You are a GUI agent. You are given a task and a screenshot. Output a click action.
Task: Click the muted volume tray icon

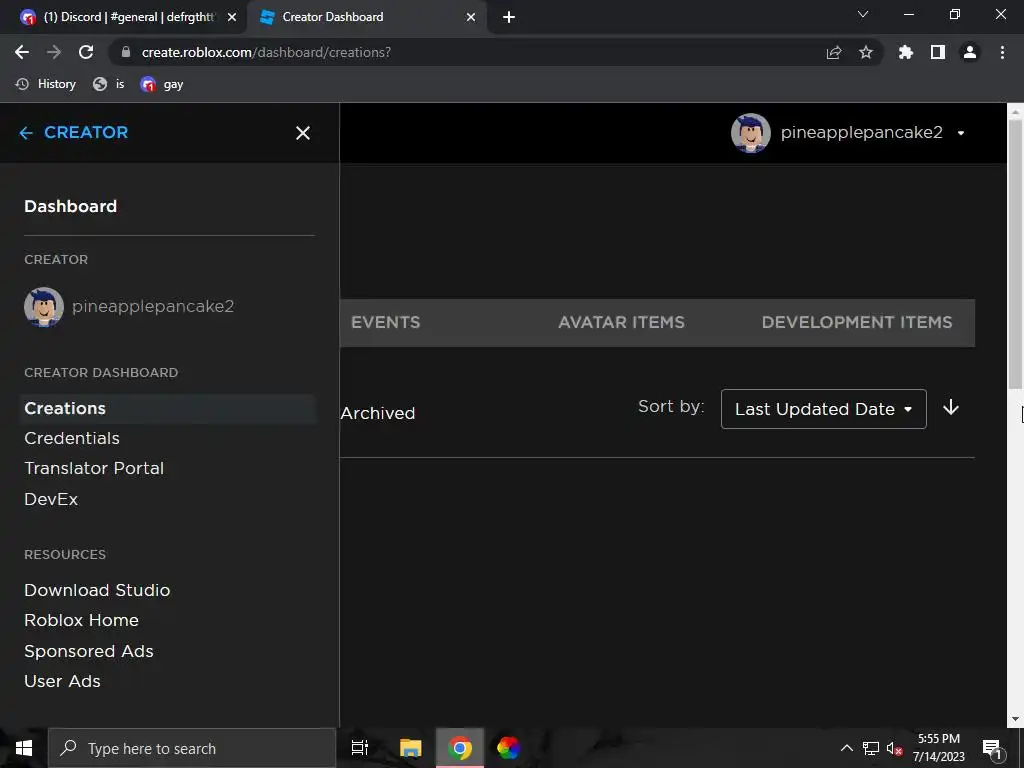click(x=894, y=748)
